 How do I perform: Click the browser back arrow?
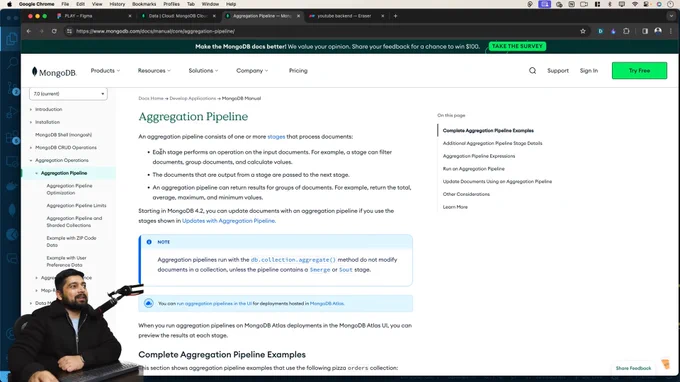(x=29, y=31)
